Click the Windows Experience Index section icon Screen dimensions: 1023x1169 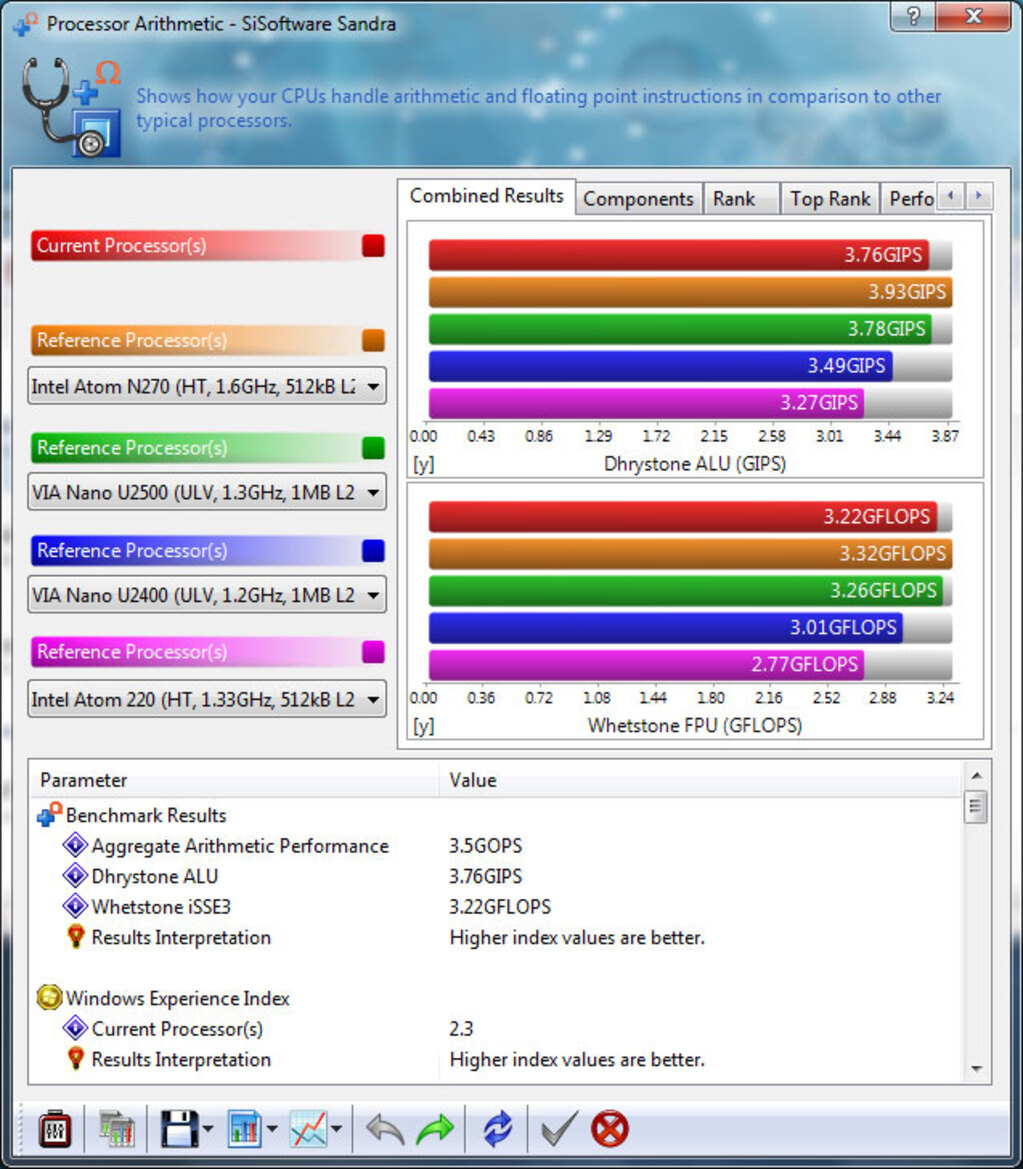coord(49,998)
